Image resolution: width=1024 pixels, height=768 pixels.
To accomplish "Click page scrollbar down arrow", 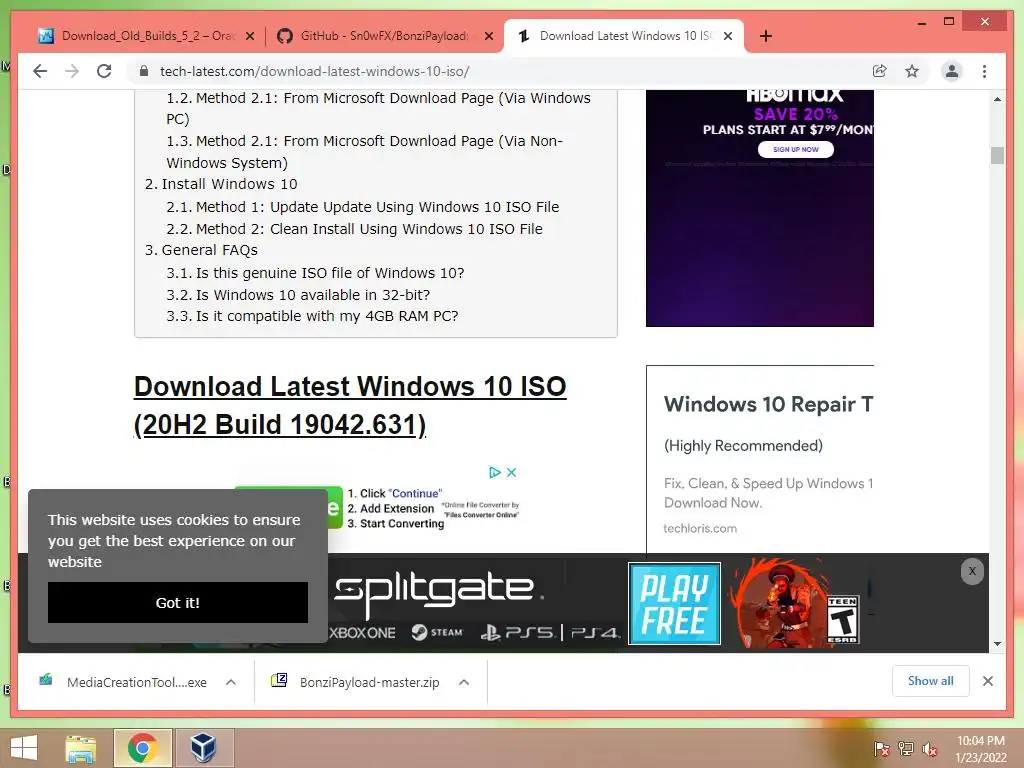I will [997, 644].
